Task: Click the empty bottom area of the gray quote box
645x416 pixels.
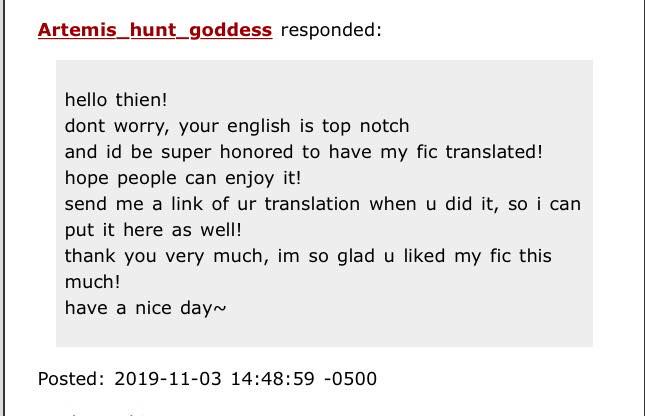Action: pyautogui.click(x=324, y=332)
